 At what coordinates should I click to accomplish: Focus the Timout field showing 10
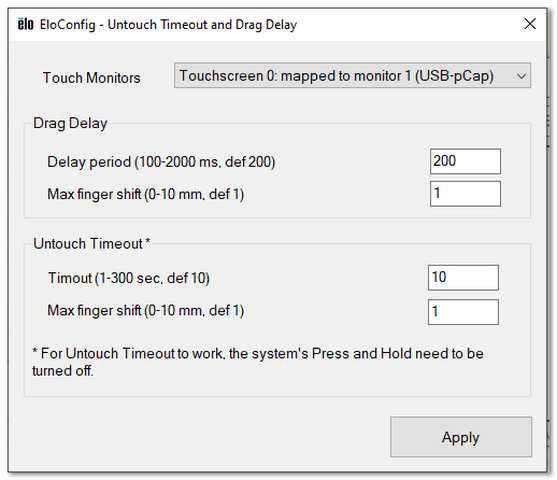[x=463, y=277]
